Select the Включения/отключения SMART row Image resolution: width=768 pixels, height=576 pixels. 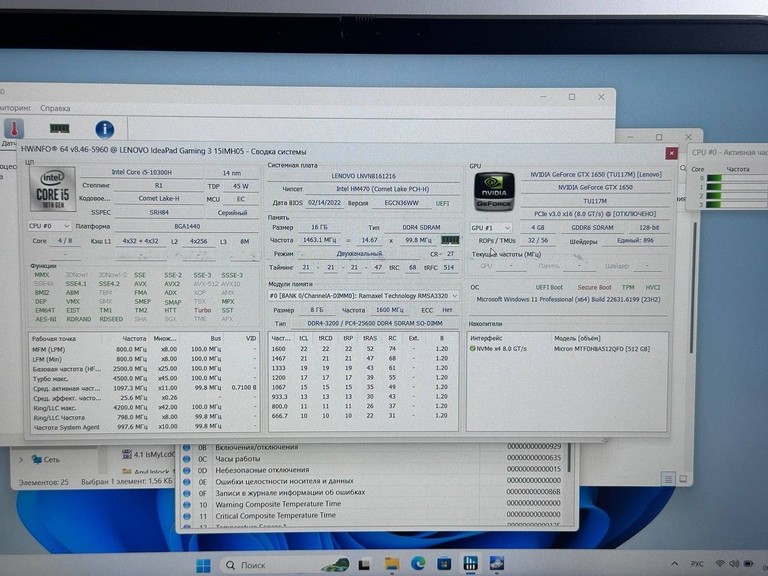[373, 447]
